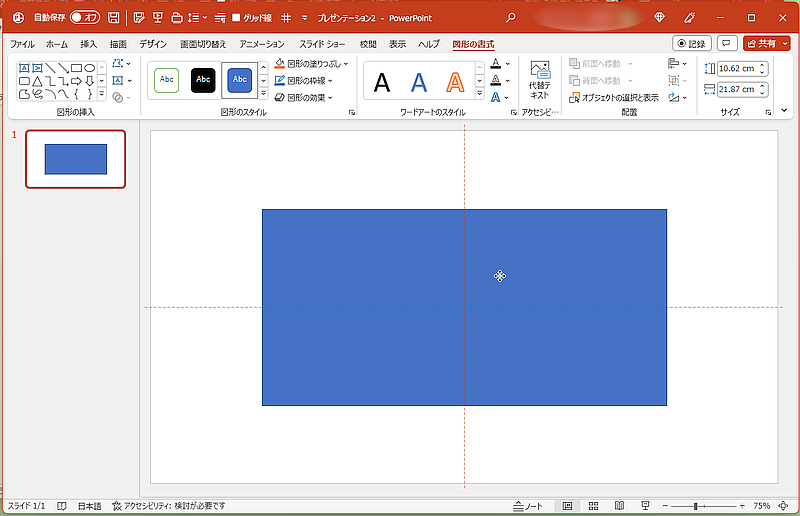Open the draw text box dropdown

pyautogui.click(x=121, y=81)
